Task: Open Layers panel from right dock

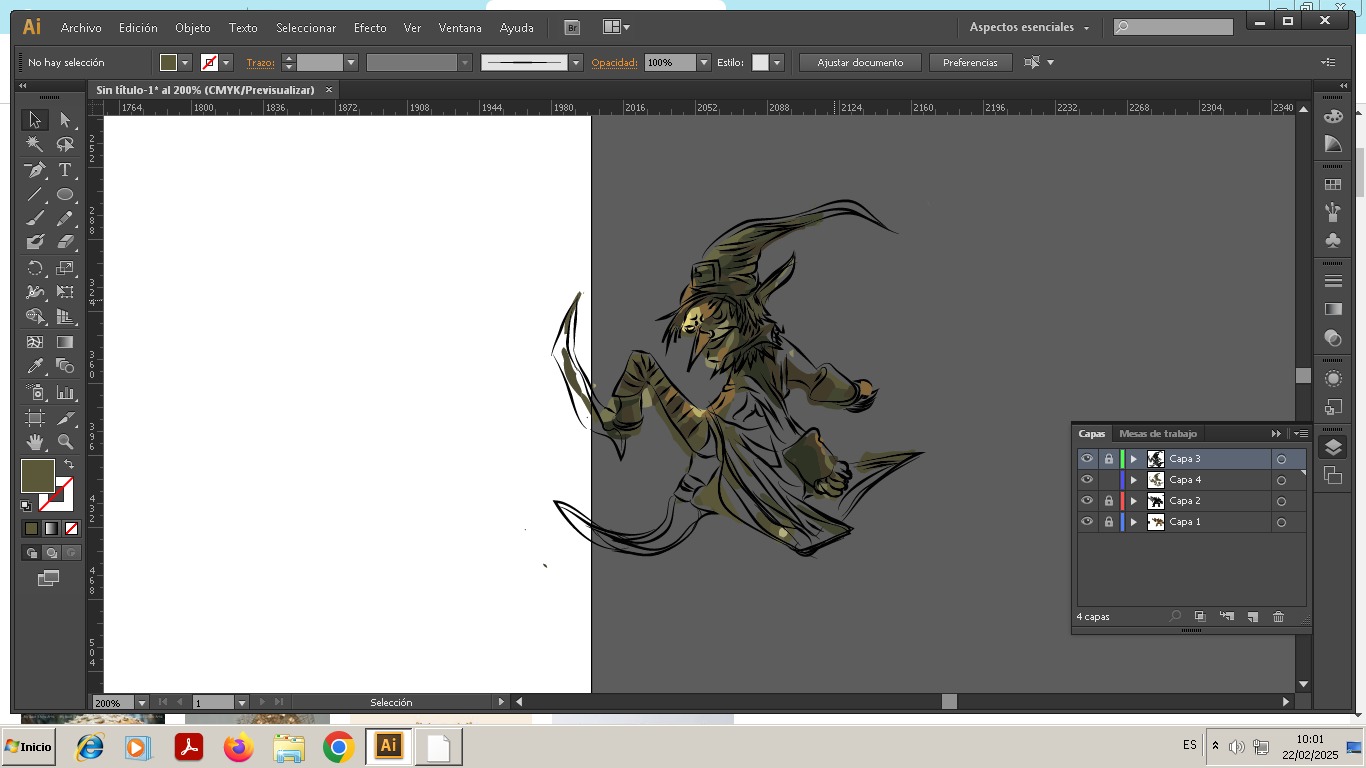Action: pyautogui.click(x=1333, y=447)
